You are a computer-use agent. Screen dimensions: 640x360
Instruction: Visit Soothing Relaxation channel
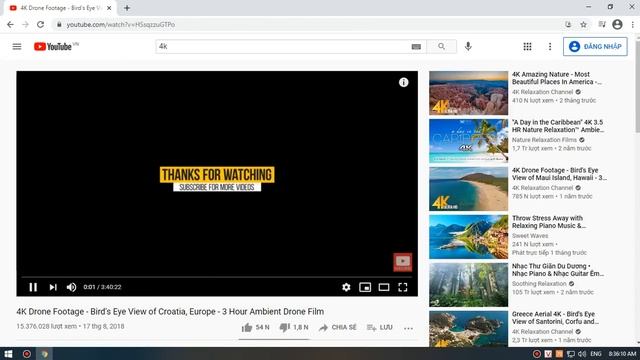click(x=539, y=284)
